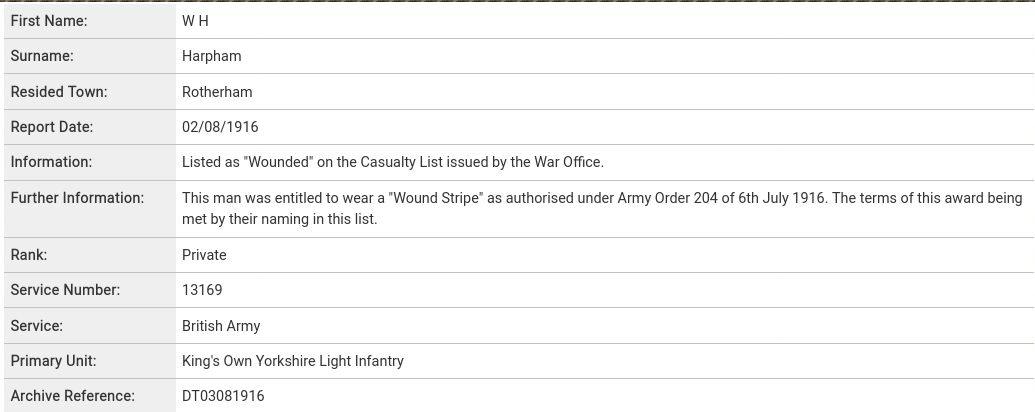
Task: Select the rank value Private
Action: (204, 255)
